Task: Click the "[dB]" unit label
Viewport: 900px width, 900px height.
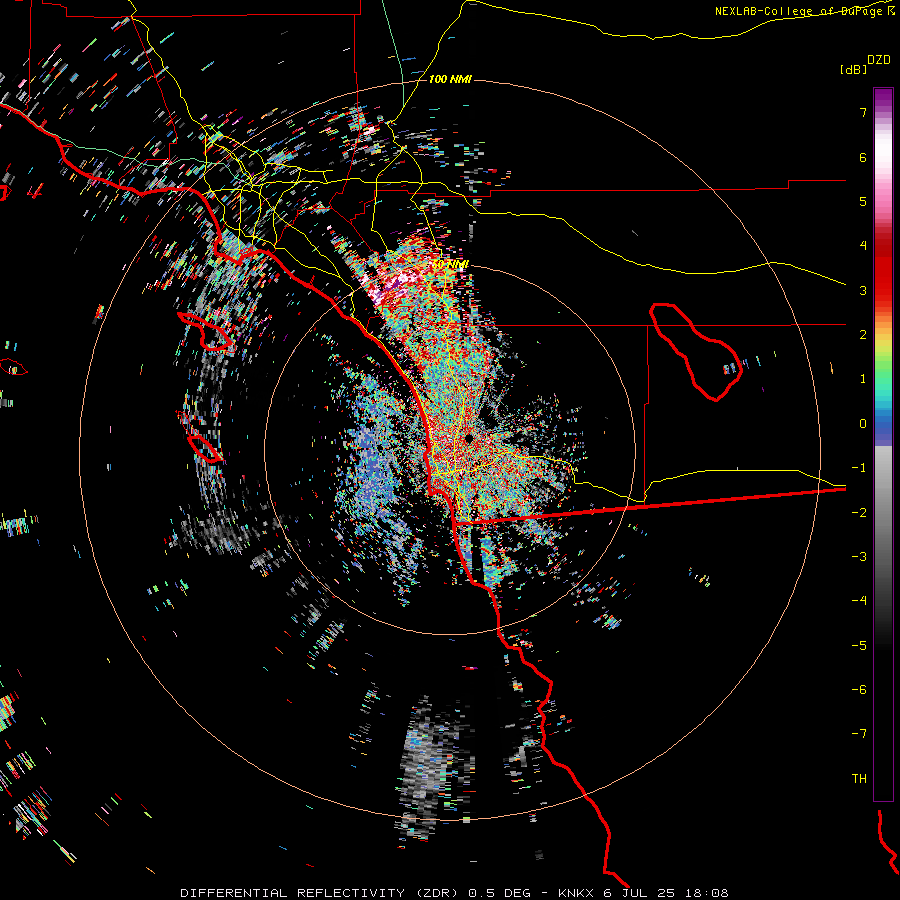Action: (853, 69)
